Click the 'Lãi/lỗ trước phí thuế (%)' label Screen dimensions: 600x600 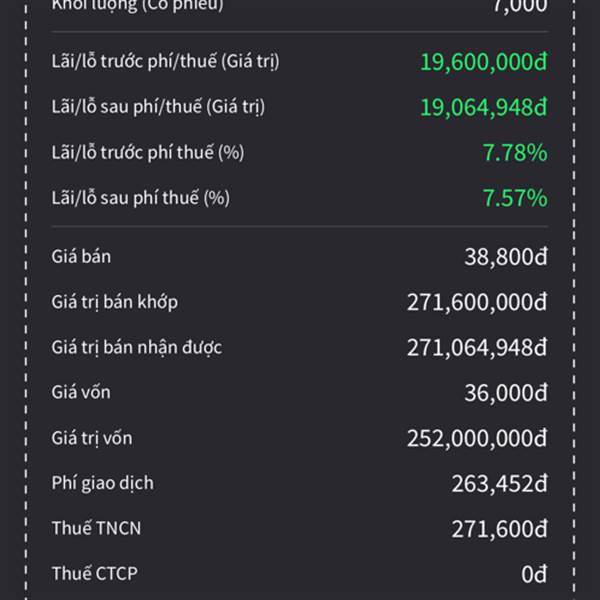point(148,152)
